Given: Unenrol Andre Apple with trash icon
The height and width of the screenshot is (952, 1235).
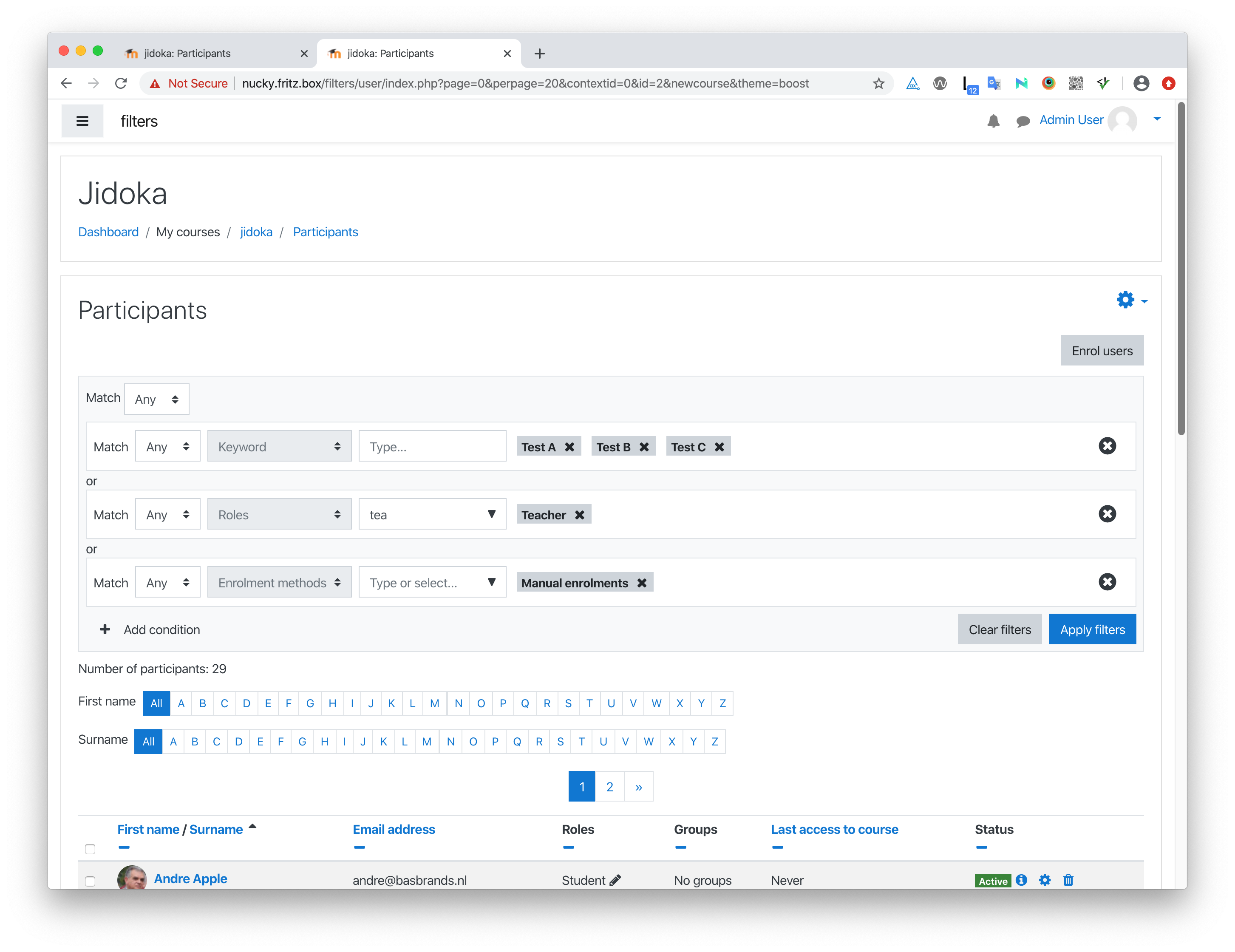Looking at the screenshot, I should pyautogui.click(x=1068, y=880).
